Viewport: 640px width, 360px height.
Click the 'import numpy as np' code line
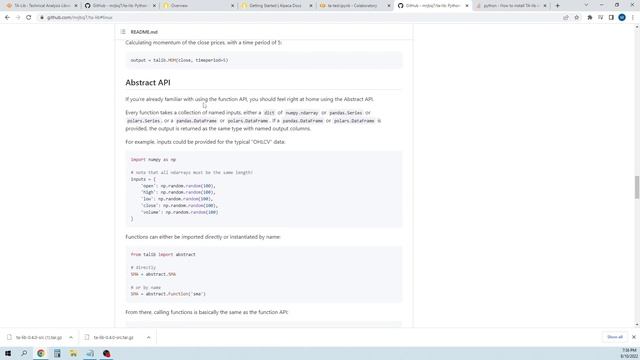click(x=153, y=160)
